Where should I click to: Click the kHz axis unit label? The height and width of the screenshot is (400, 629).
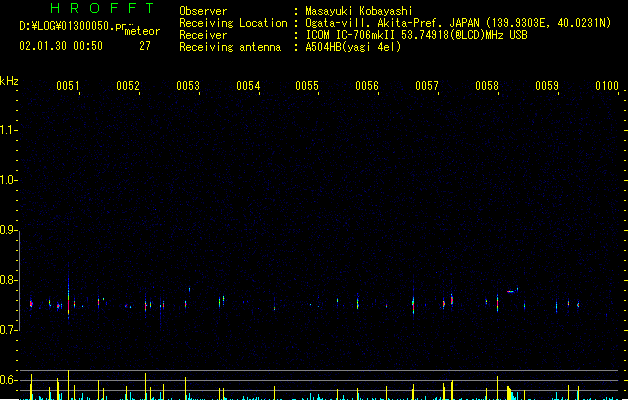click(9, 81)
